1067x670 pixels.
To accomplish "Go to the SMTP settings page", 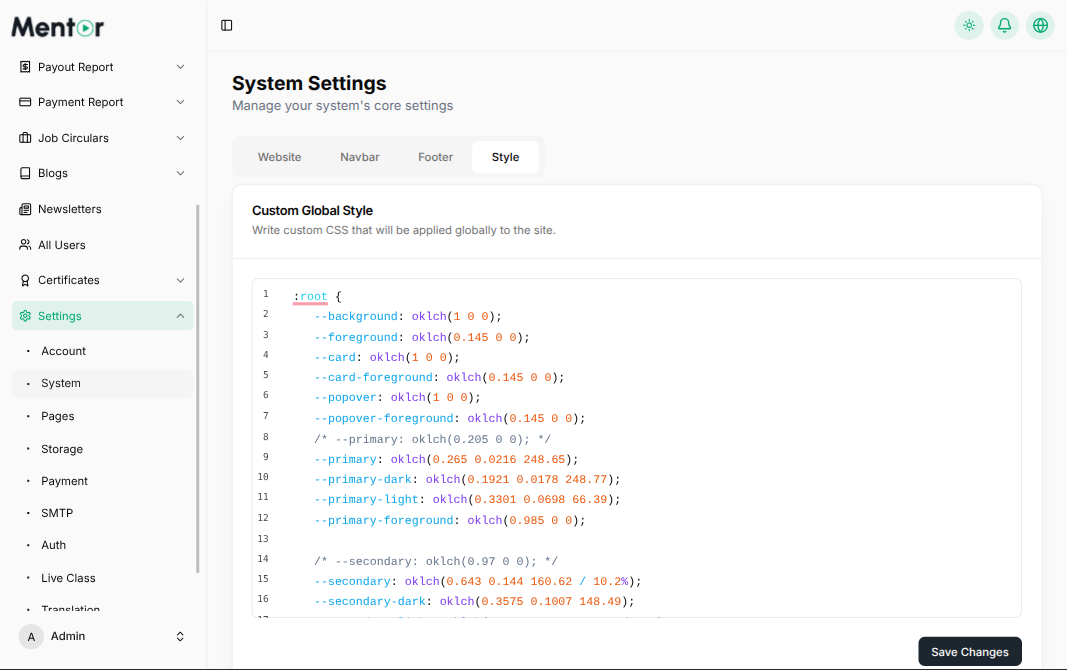I will pos(57,513).
